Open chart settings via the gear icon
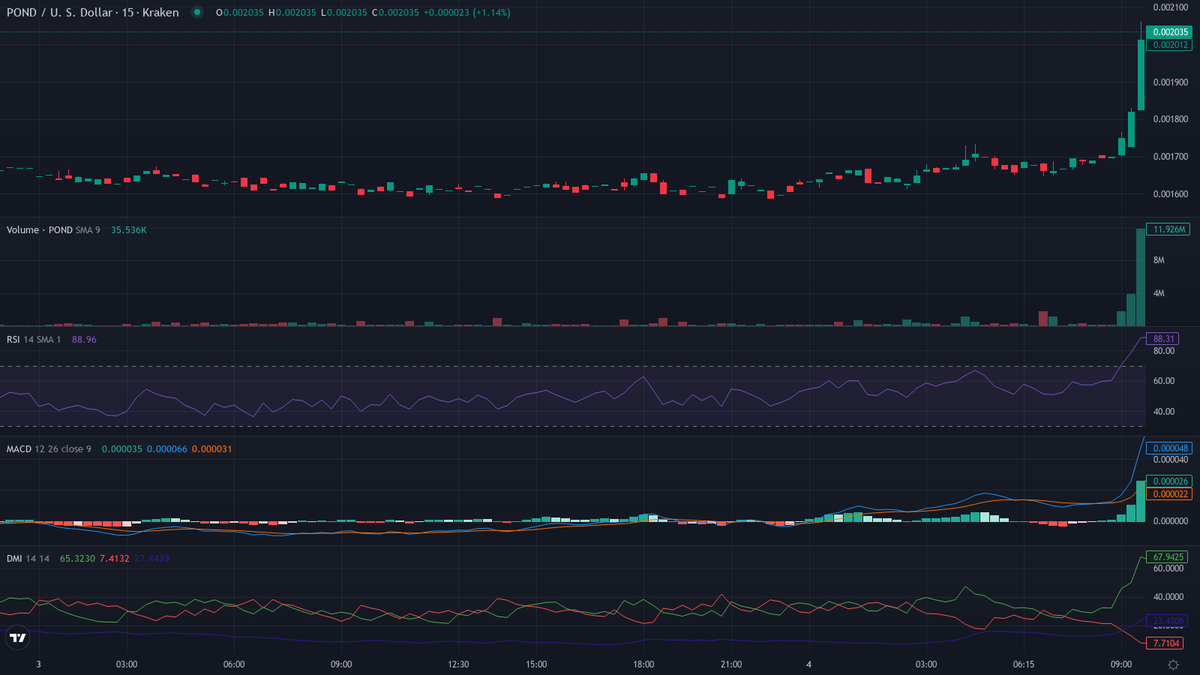The width and height of the screenshot is (1200, 675). pos(1172,664)
